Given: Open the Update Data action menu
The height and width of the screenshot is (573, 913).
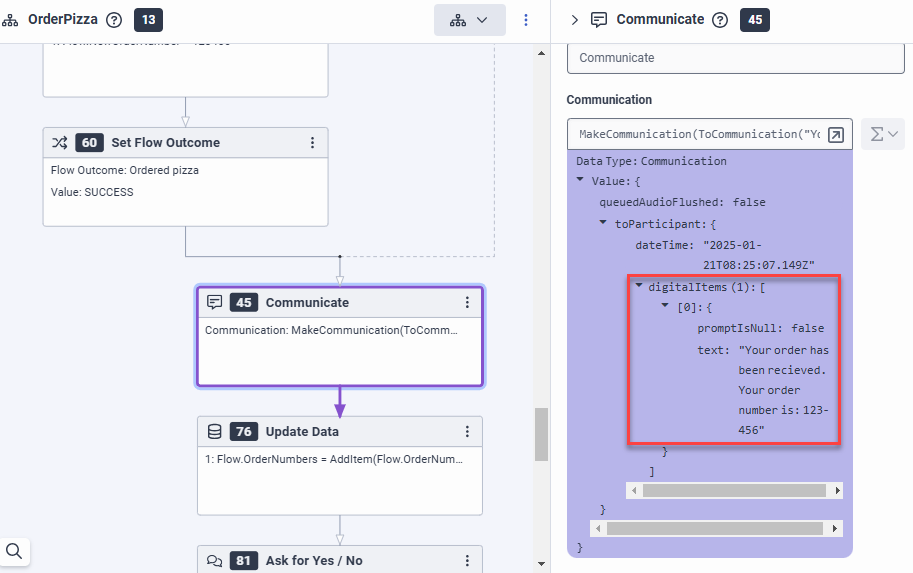Looking at the screenshot, I should click(467, 432).
